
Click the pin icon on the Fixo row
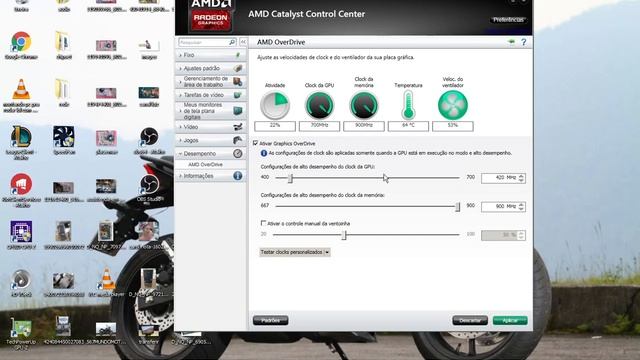238,55
